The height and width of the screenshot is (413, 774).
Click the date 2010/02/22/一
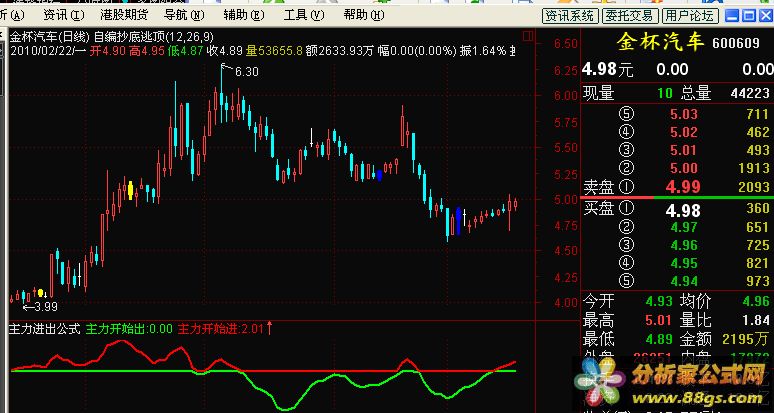point(48,50)
